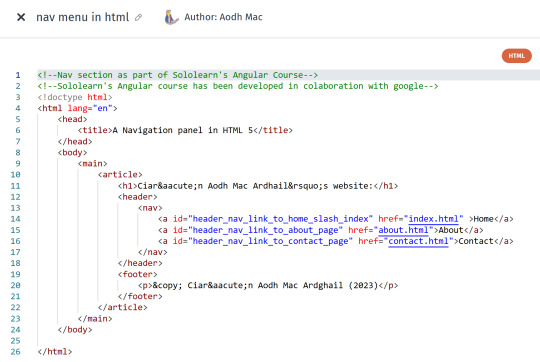Click line number 14 in gutter
The width and height of the screenshot is (540, 362).
(15, 219)
